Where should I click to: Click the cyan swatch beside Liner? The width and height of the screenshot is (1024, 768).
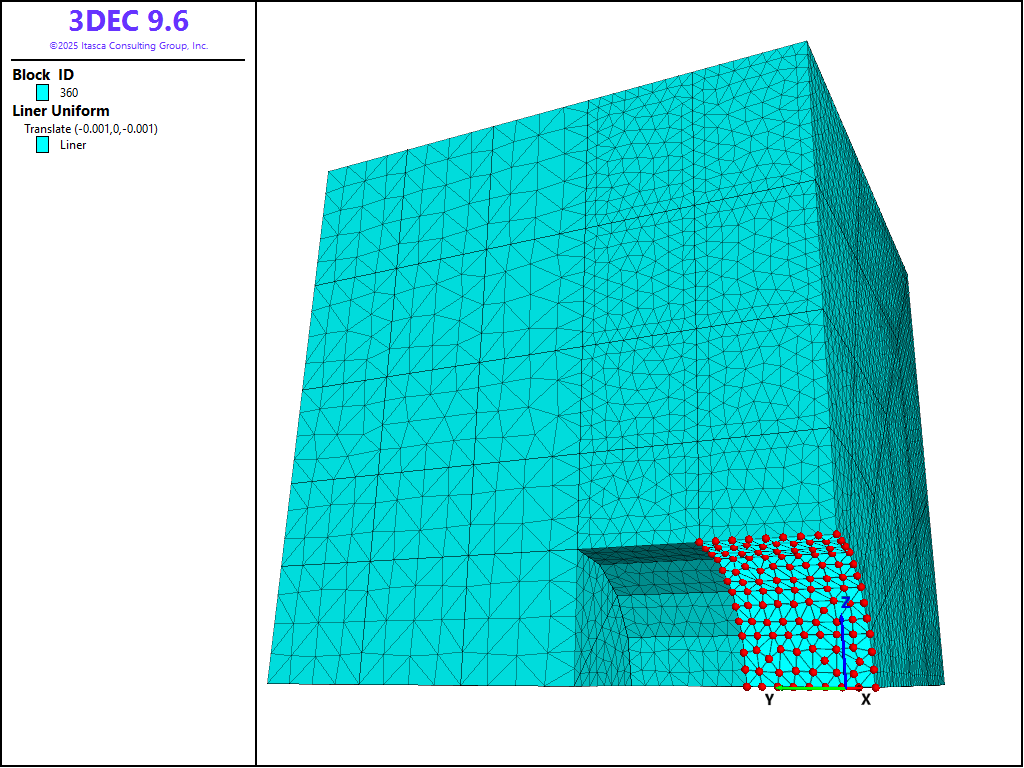tap(43, 144)
